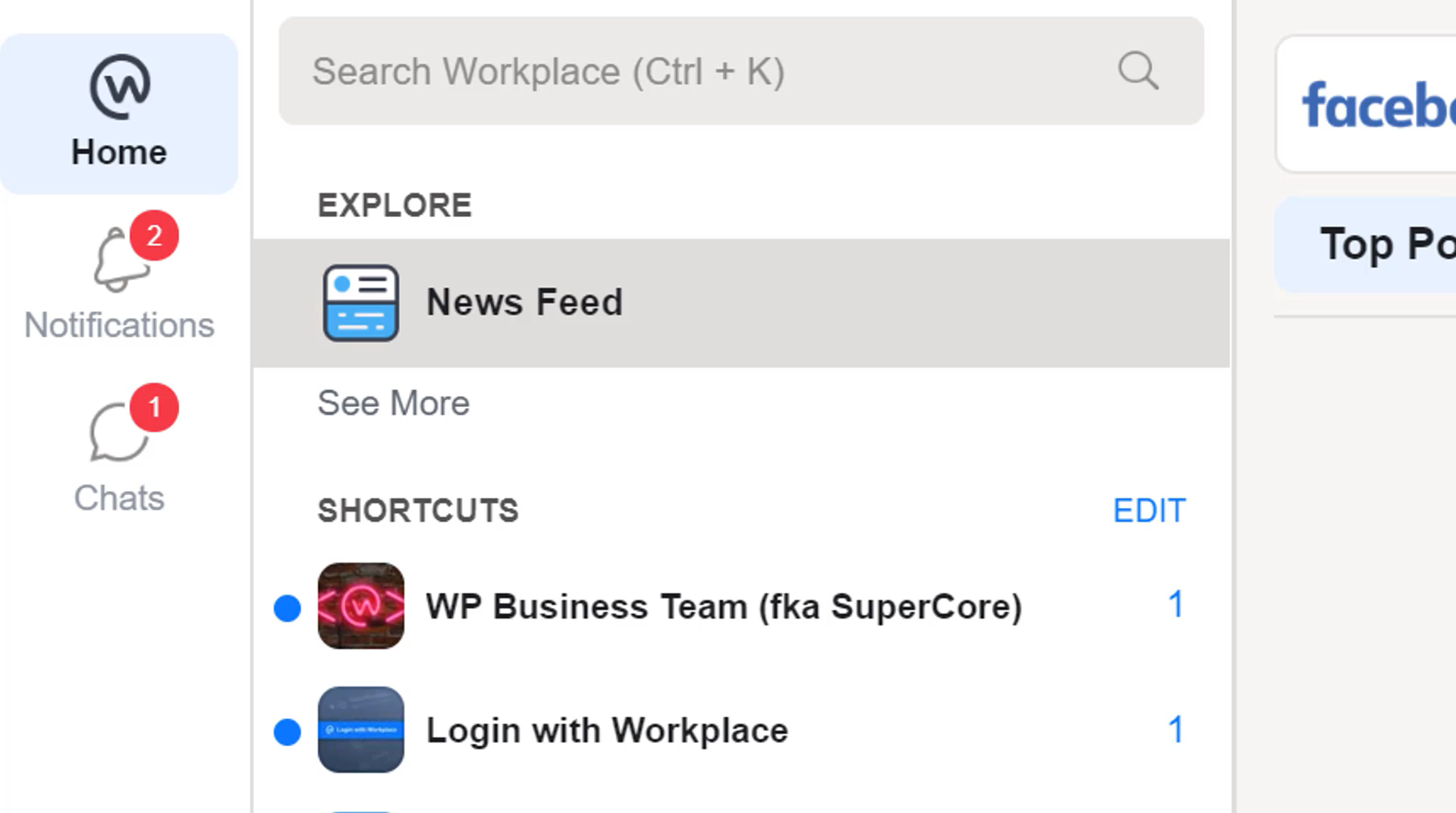This screenshot has height=813, width=1456.
Task: Click the unread count 1 beside WP Business Team
Action: coord(1175,603)
